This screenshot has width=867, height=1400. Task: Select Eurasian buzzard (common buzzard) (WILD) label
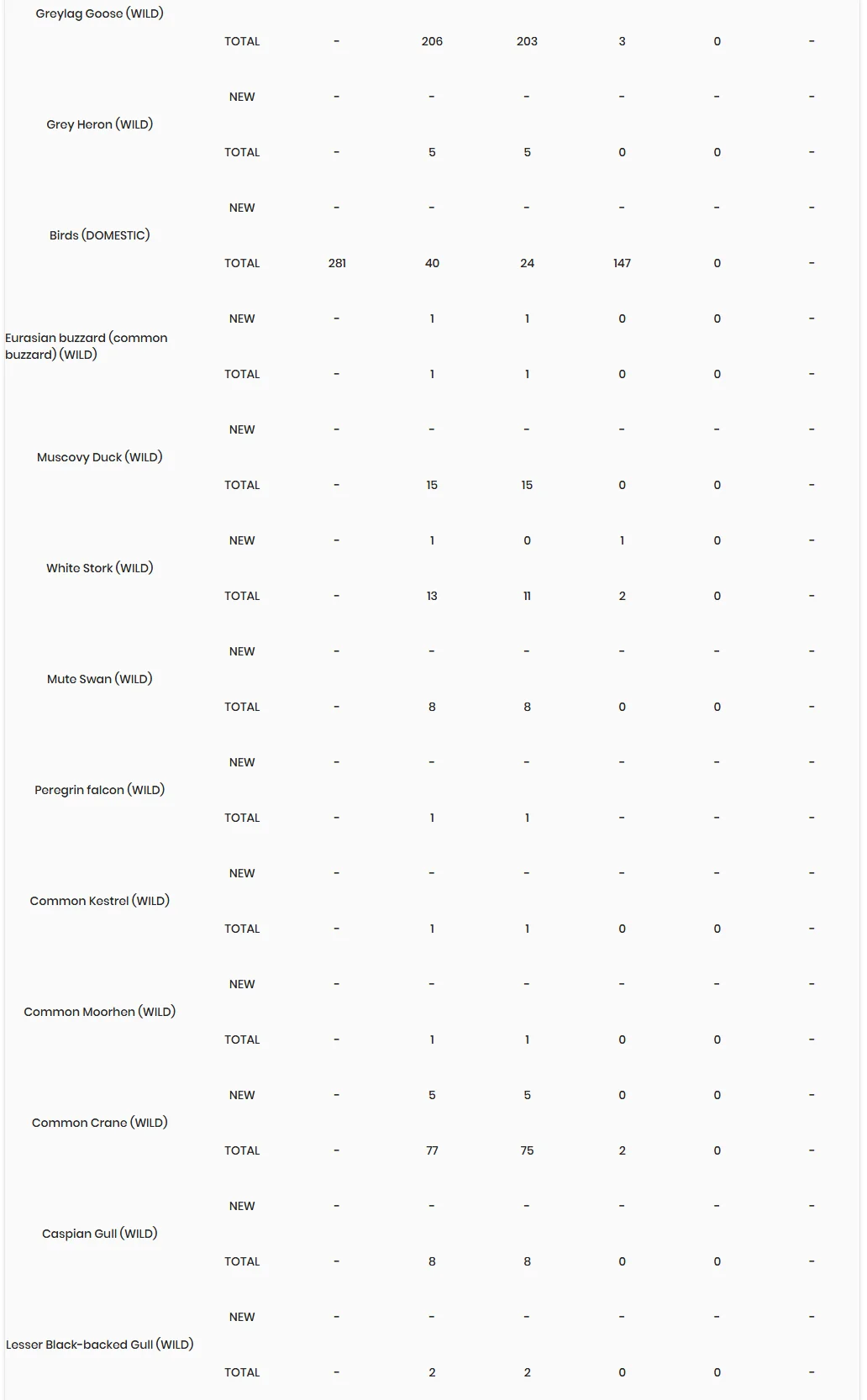coord(87,346)
